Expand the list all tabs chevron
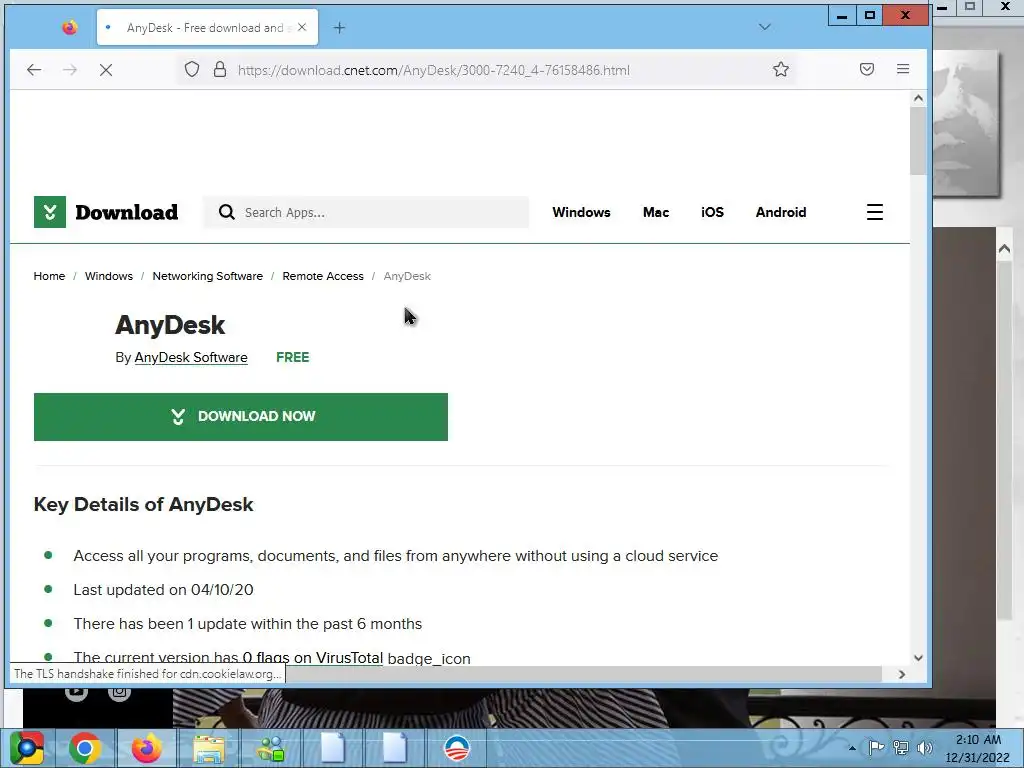The height and width of the screenshot is (768, 1024). (x=765, y=27)
